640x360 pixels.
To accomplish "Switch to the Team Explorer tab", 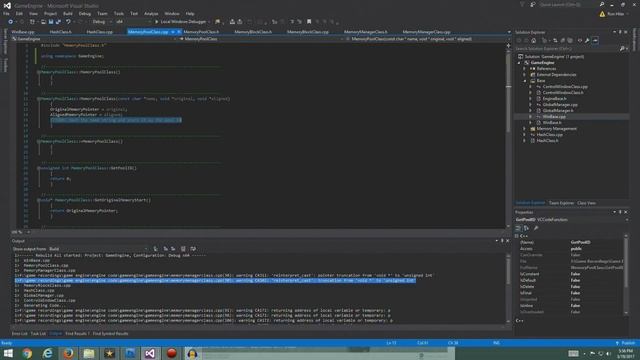I will (561, 203).
